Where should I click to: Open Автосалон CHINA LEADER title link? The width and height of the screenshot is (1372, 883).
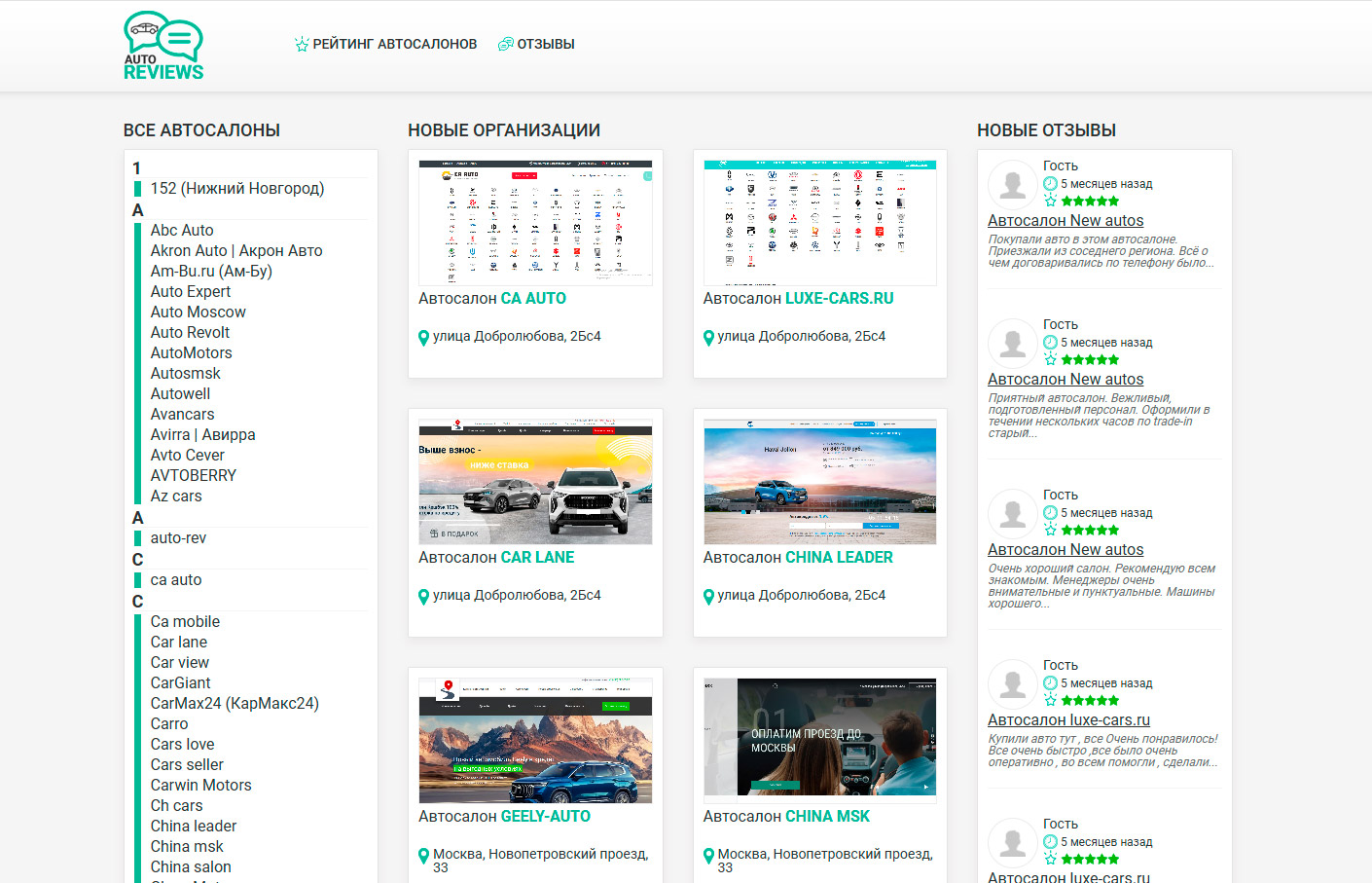(x=798, y=558)
